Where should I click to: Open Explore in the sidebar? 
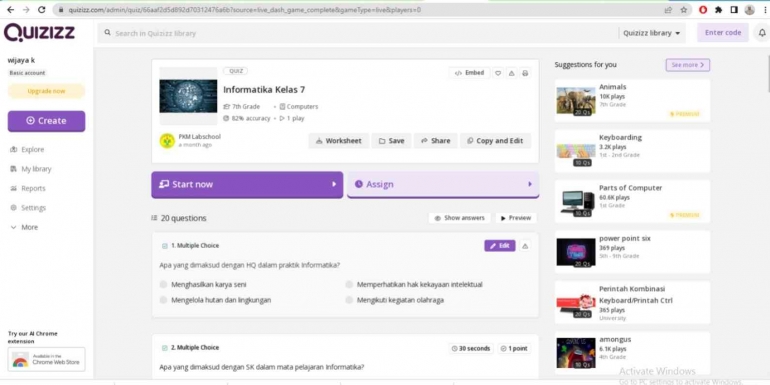click(x=27, y=149)
